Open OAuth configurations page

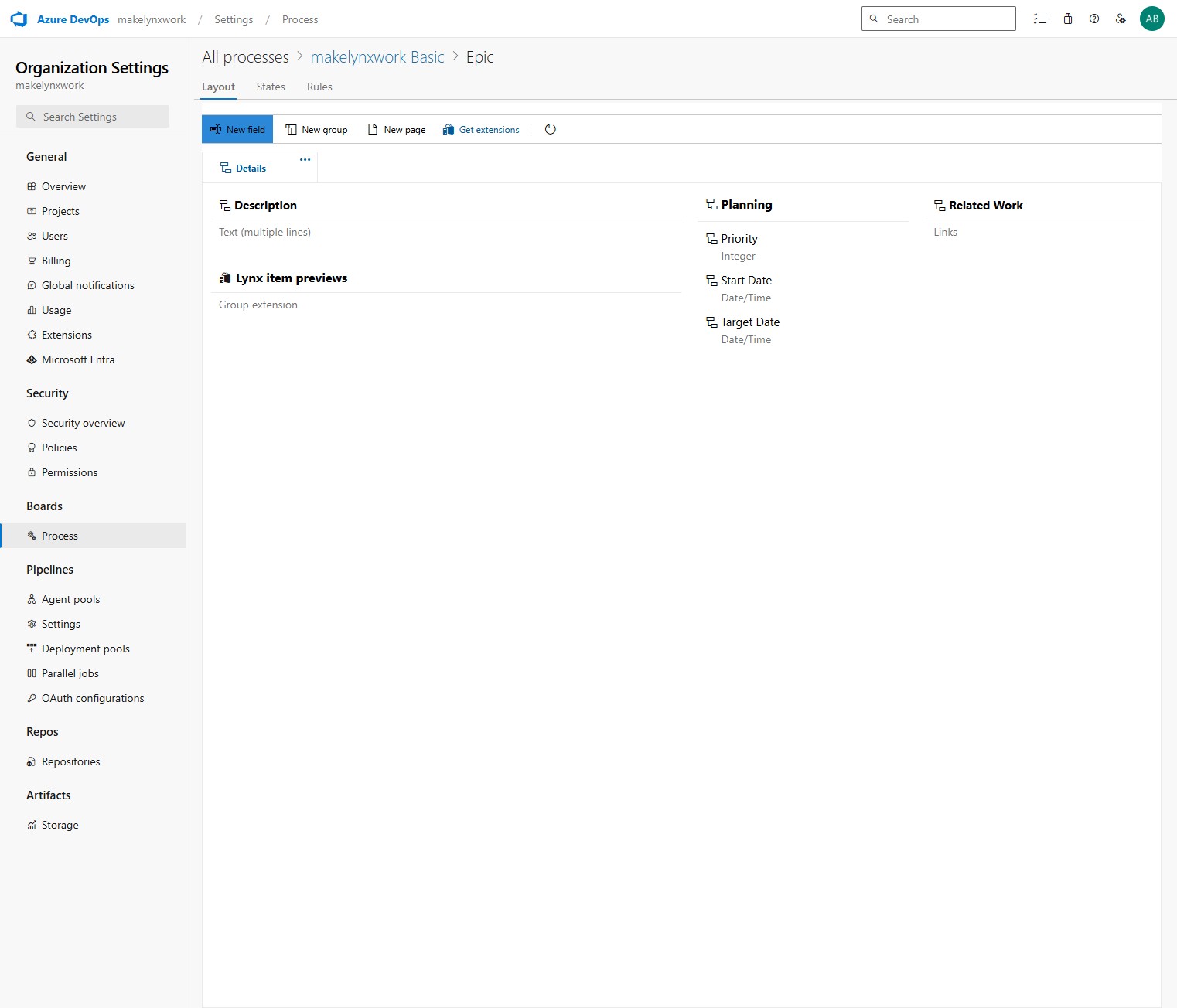93,698
